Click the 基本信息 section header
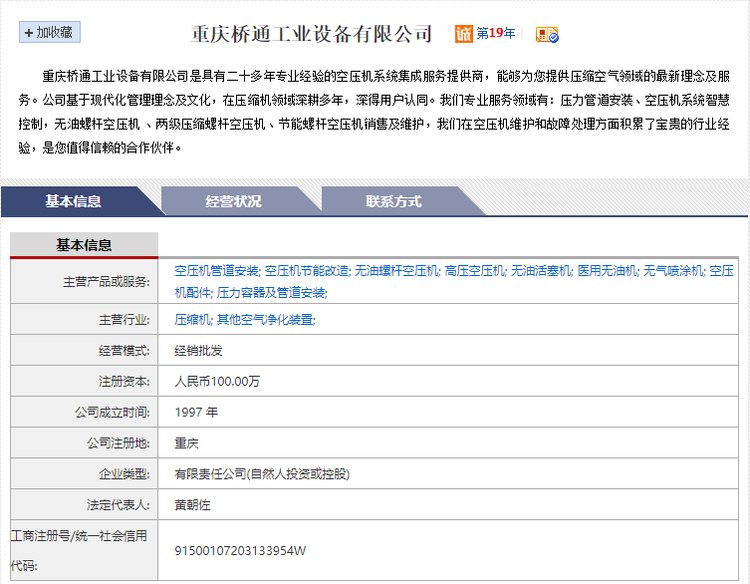The height and width of the screenshot is (584, 750). 84,245
